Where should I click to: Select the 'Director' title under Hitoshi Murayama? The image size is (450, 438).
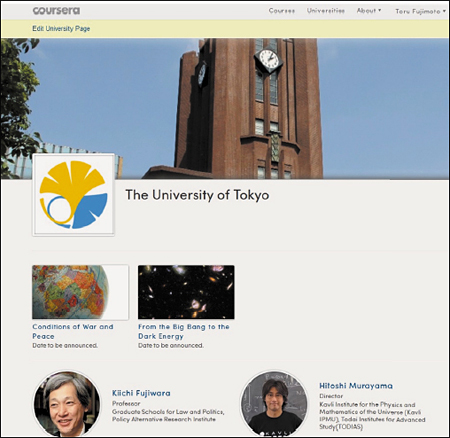coord(331,396)
